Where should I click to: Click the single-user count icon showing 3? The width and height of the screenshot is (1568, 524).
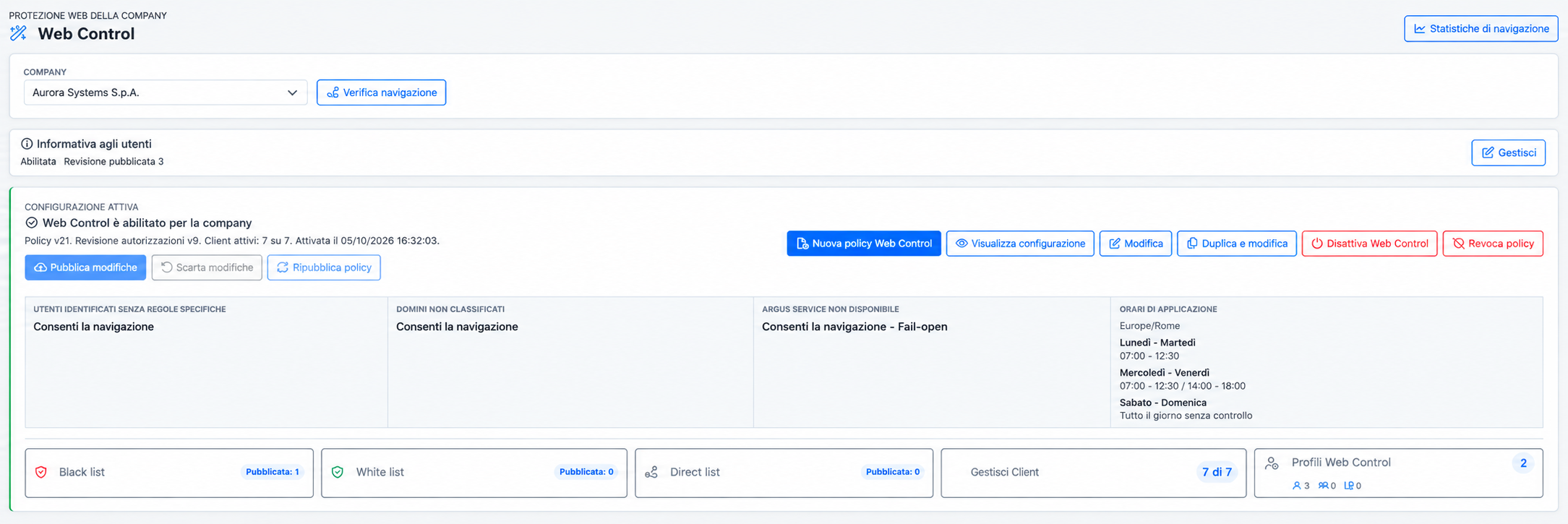(x=1296, y=486)
